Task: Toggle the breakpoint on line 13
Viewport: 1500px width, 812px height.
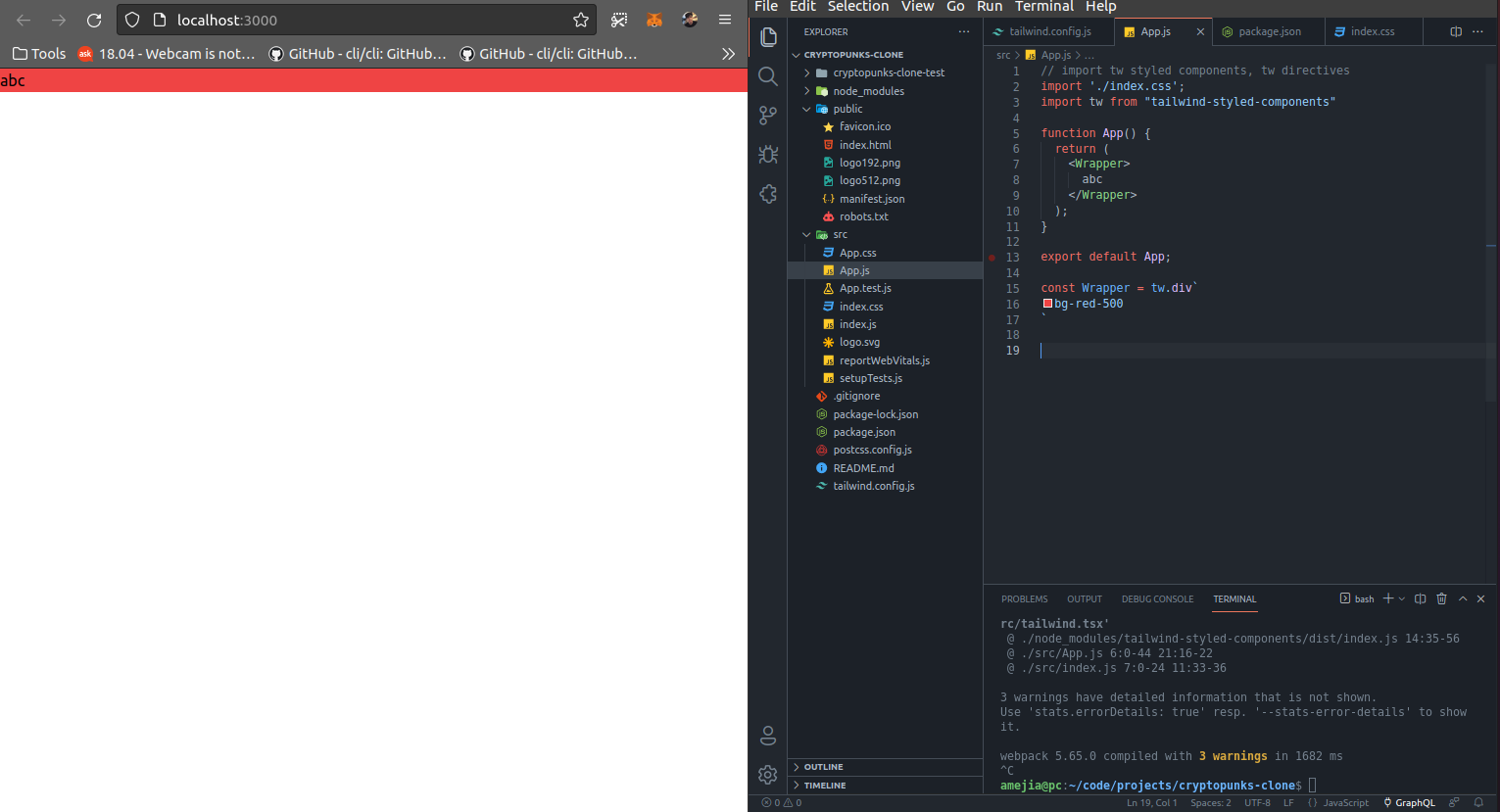Action: [x=992, y=257]
